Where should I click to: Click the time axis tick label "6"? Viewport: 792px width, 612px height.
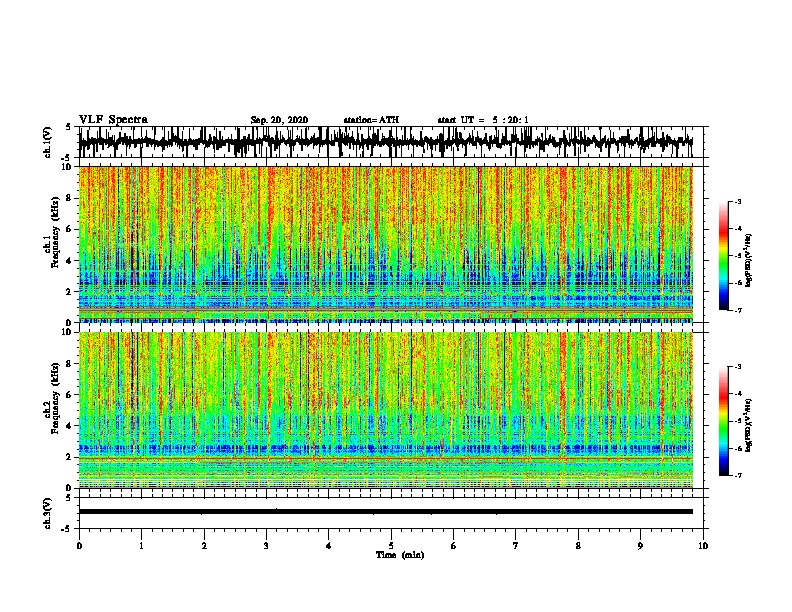point(454,546)
